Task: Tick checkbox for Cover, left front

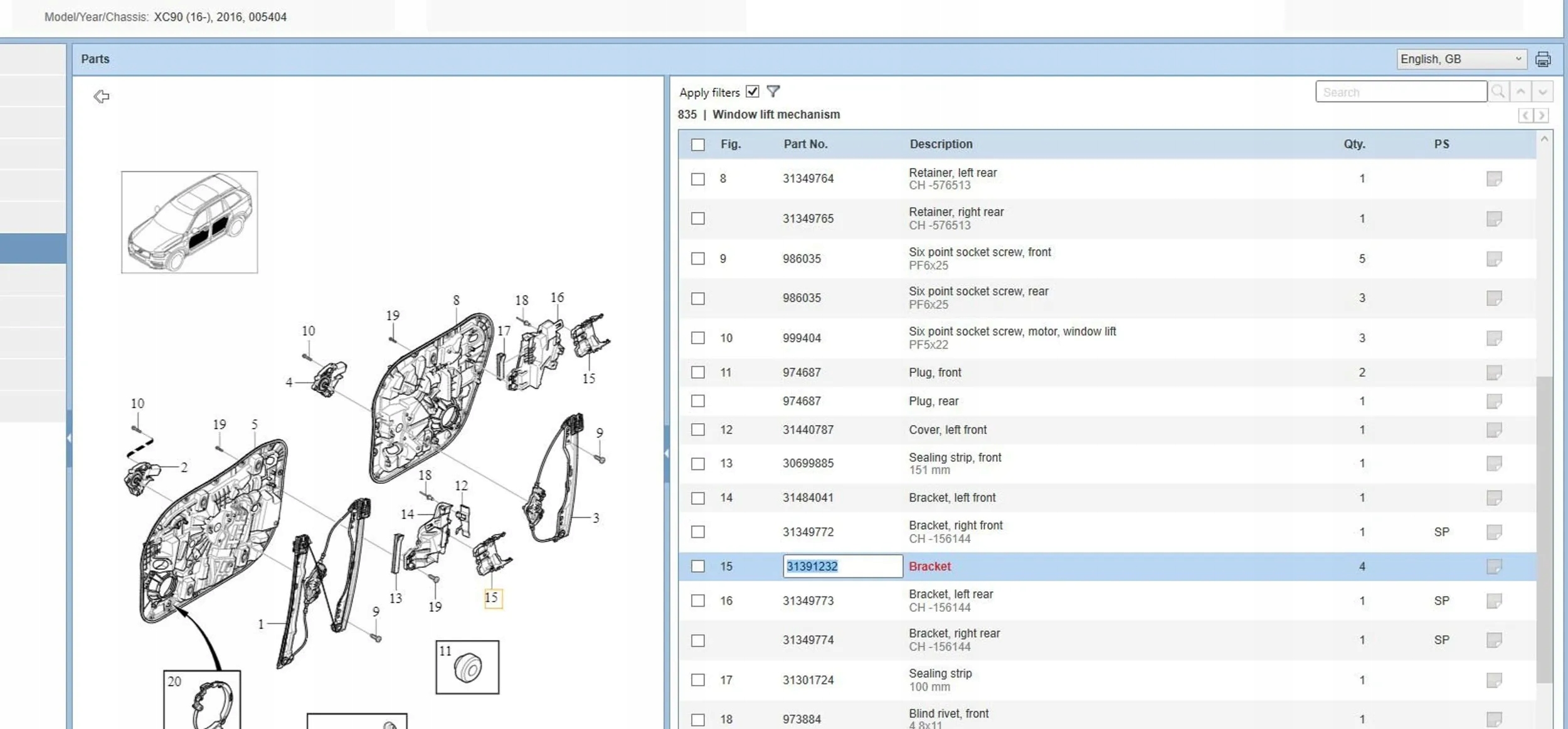Action: click(697, 430)
